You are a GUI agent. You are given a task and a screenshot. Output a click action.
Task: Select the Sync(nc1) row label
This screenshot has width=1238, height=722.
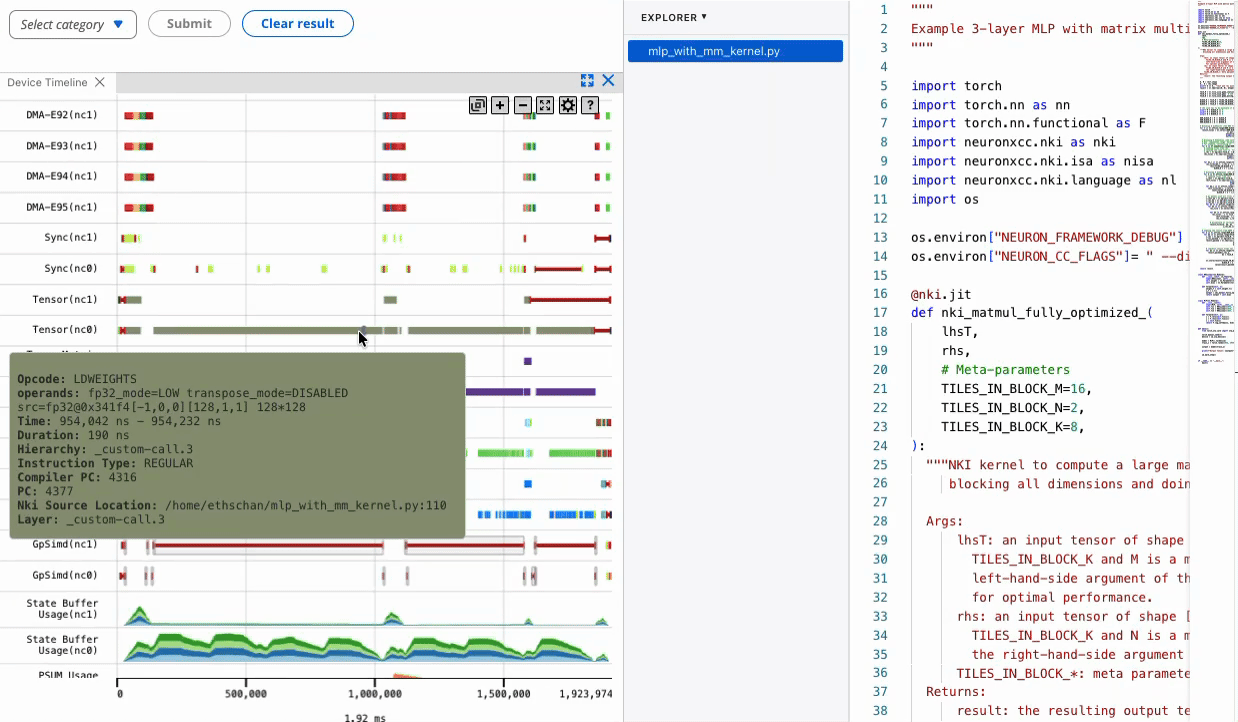click(x=71, y=238)
